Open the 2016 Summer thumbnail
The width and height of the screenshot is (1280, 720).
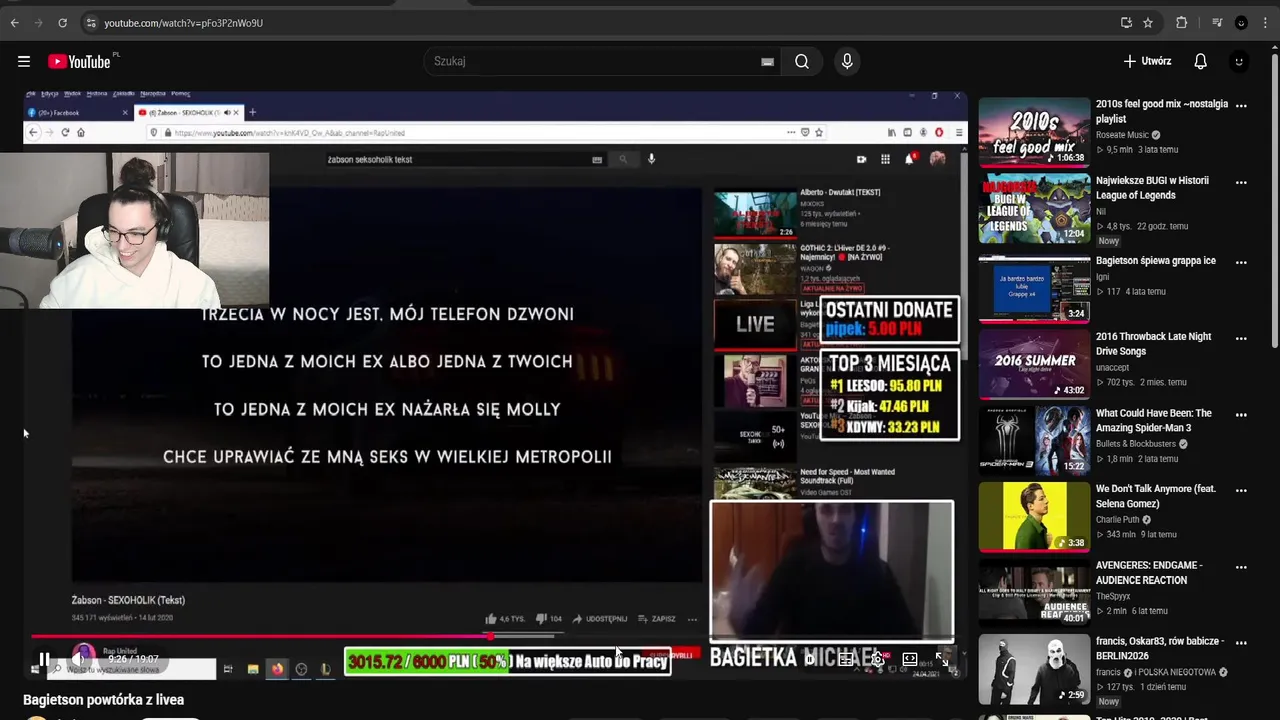1034,363
